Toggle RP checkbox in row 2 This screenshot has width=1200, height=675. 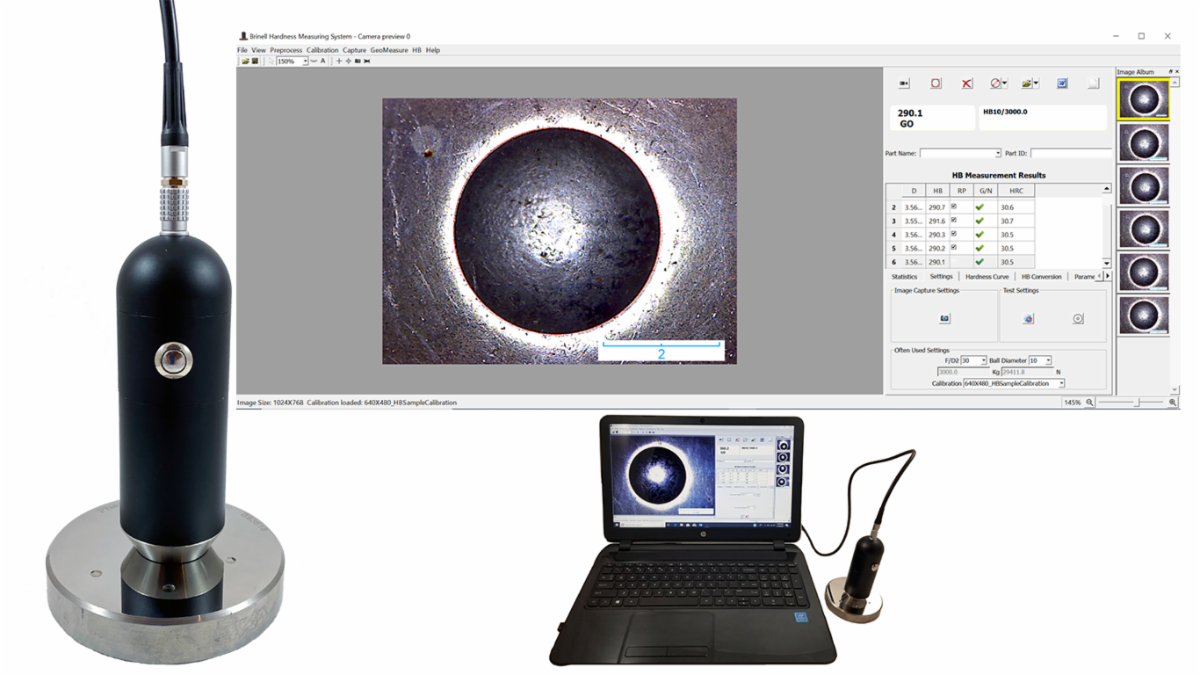[953, 206]
